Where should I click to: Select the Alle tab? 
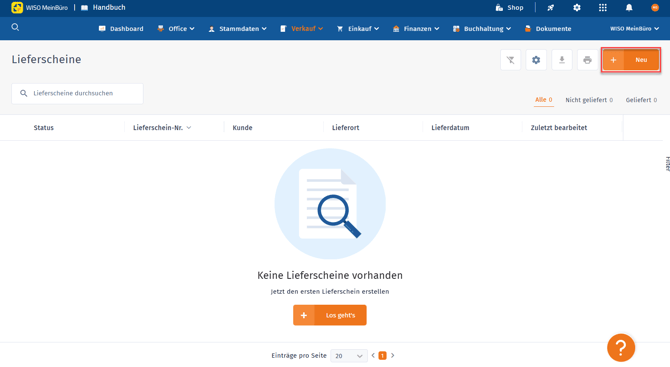point(544,100)
